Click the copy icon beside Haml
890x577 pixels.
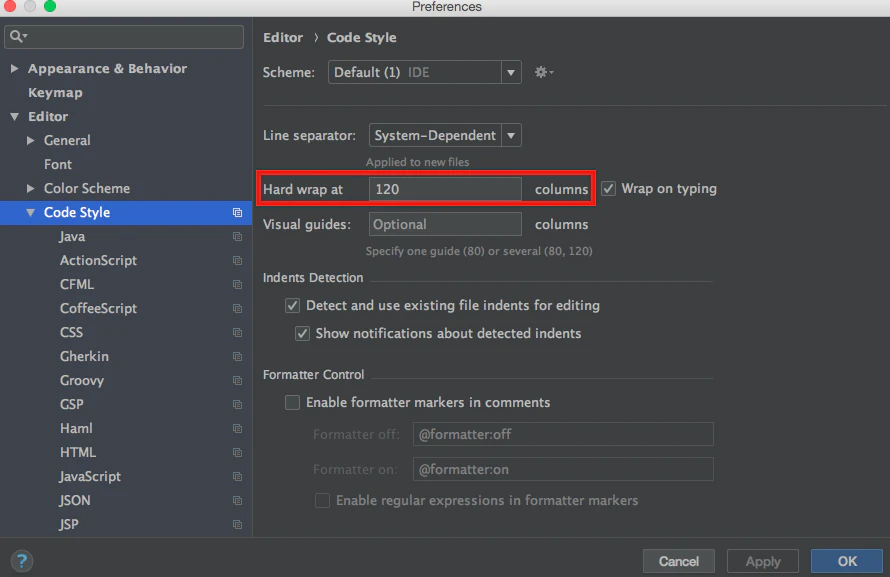237,428
